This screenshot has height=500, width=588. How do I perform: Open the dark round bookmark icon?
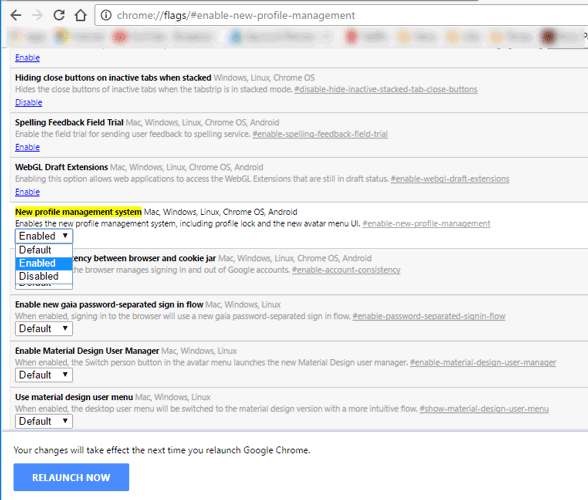548,37
